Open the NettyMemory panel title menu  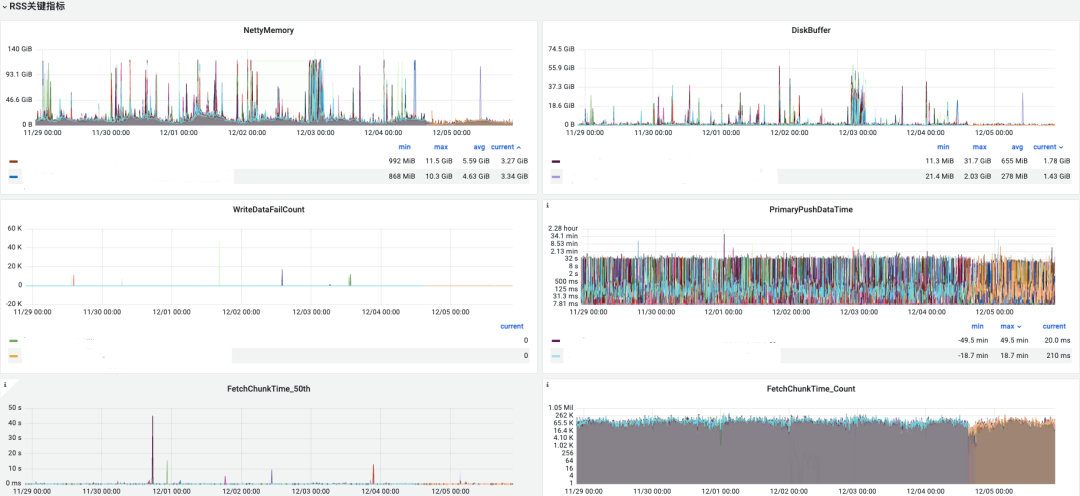(269, 31)
